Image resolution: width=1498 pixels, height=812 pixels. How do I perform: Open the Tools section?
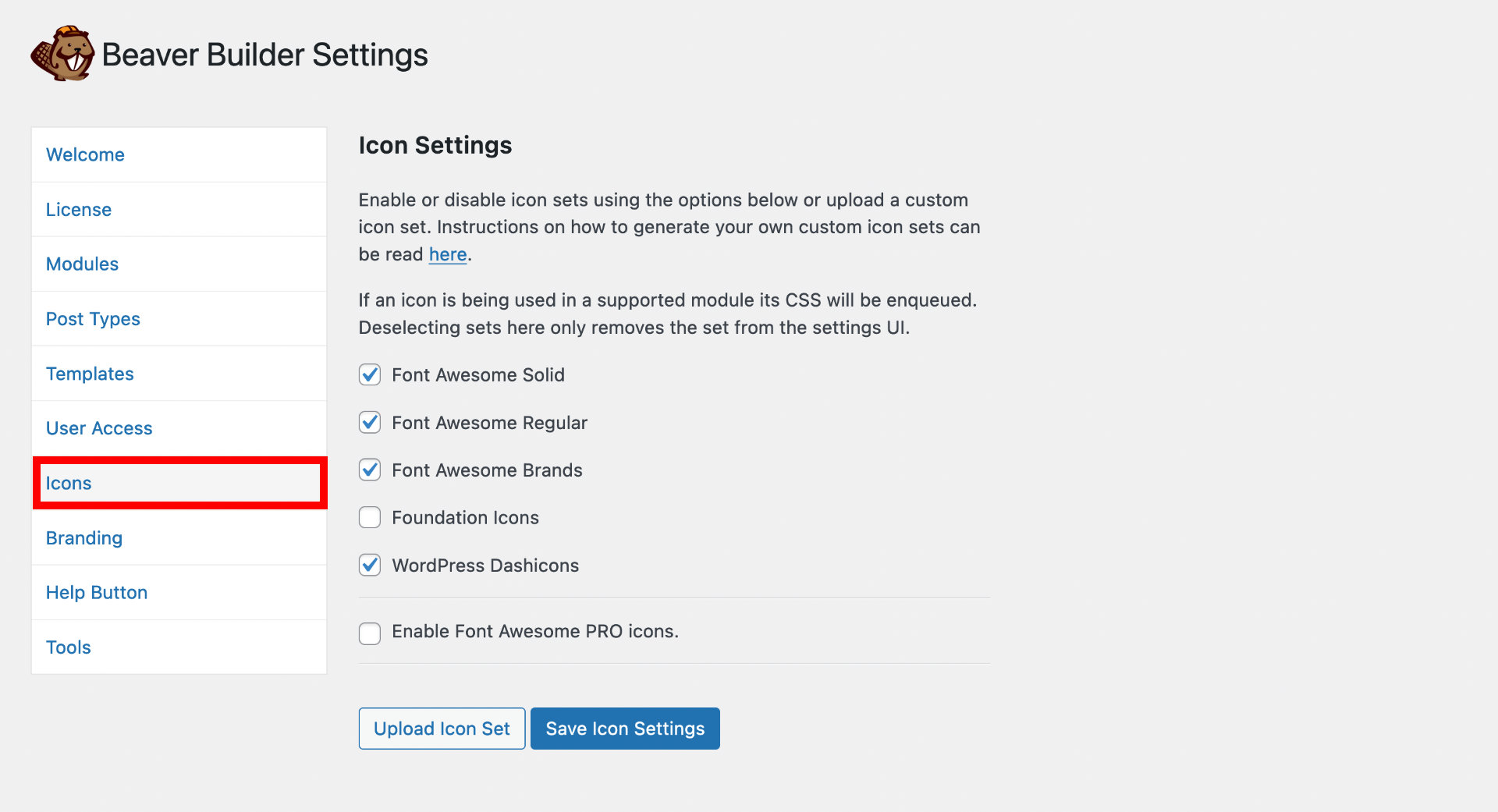click(68, 647)
